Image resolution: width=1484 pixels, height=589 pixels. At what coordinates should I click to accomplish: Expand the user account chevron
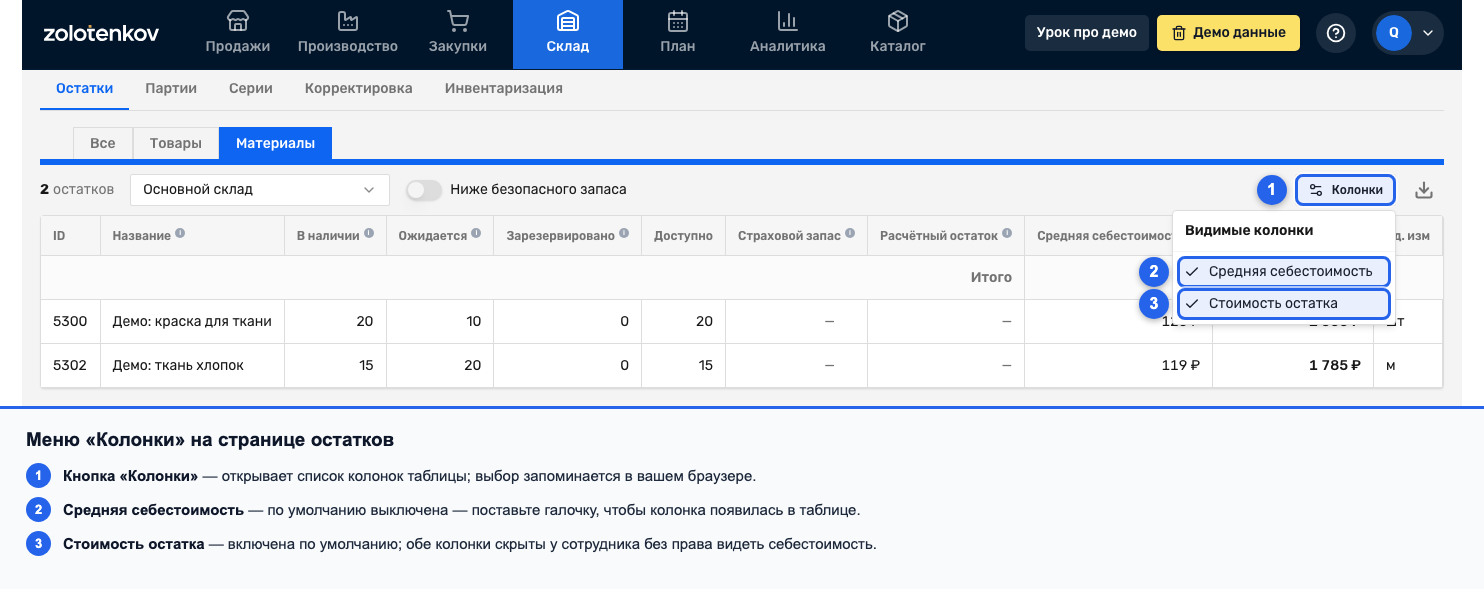tap(1428, 33)
